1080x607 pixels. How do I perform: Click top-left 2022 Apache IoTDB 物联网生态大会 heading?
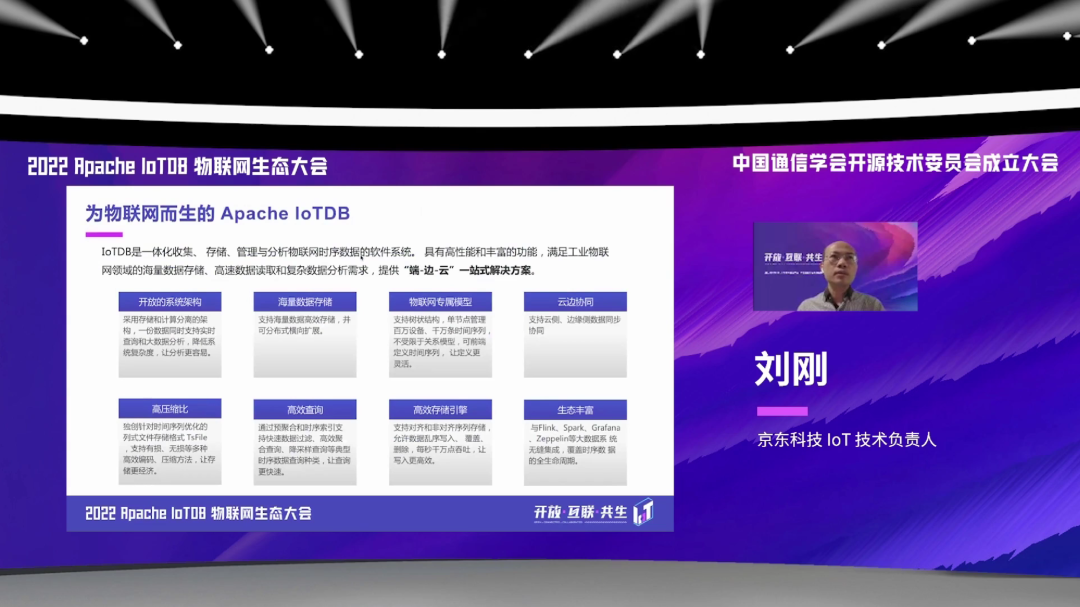(177, 166)
